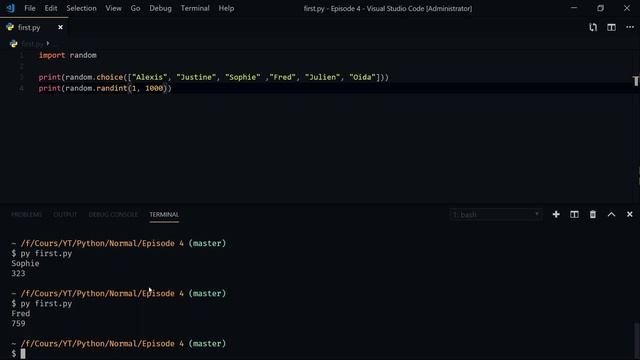Open the View menu
This screenshot has width=640, height=360.
(x=113, y=8)
